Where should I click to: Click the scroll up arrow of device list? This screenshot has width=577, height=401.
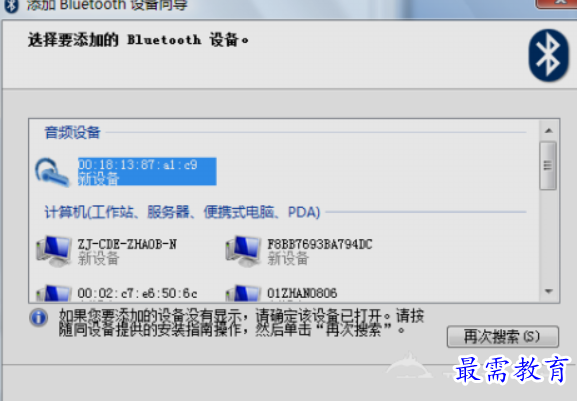[549, 131]
